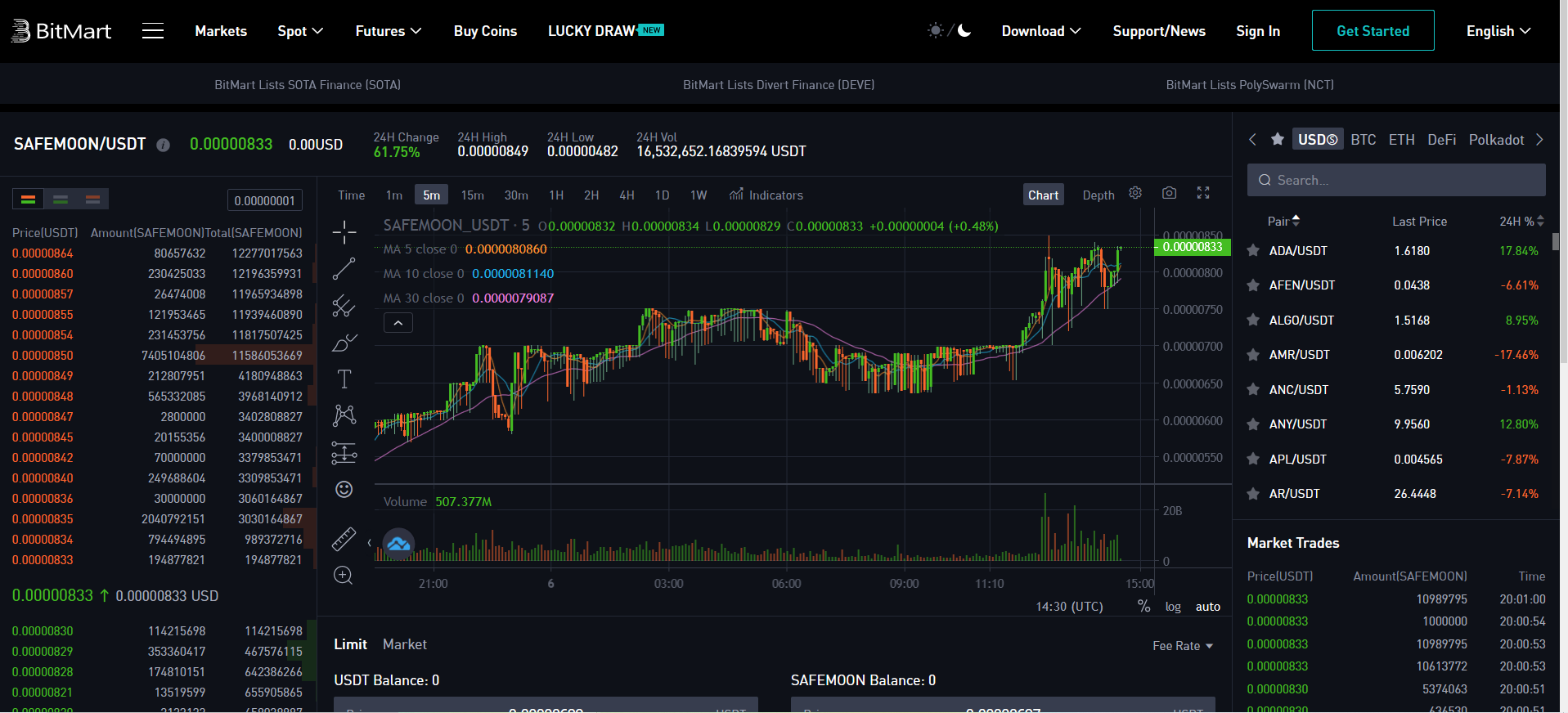Click the pair Search field
The width and height of the screenshot is (1568, 713).
pyautogui.click(x=1396, y=180)
